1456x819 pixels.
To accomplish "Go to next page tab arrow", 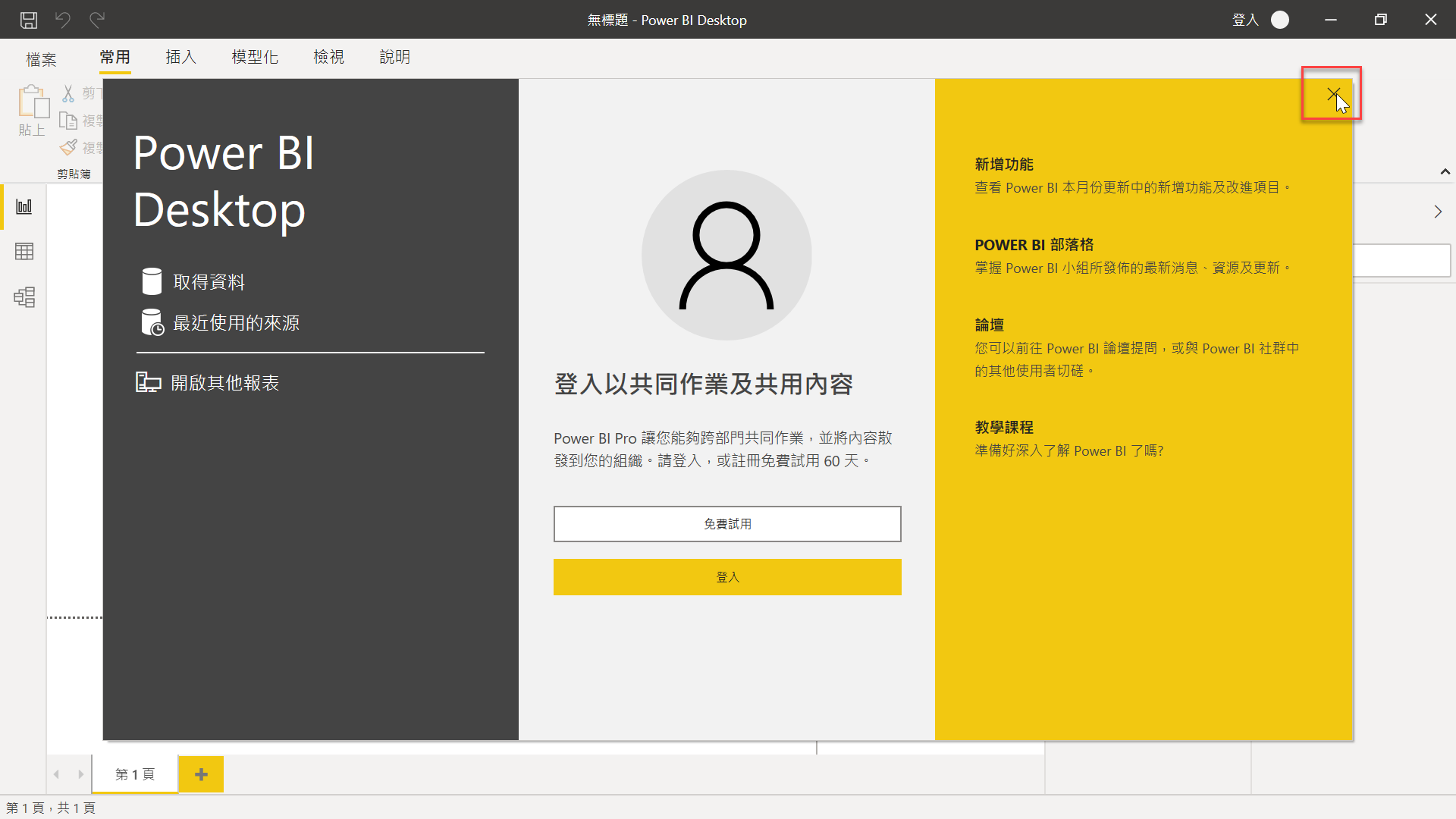I will tap(80, 774).
